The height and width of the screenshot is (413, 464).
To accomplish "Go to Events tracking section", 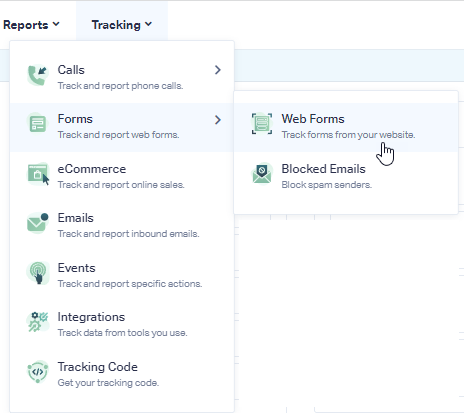I will pos(122,275).
